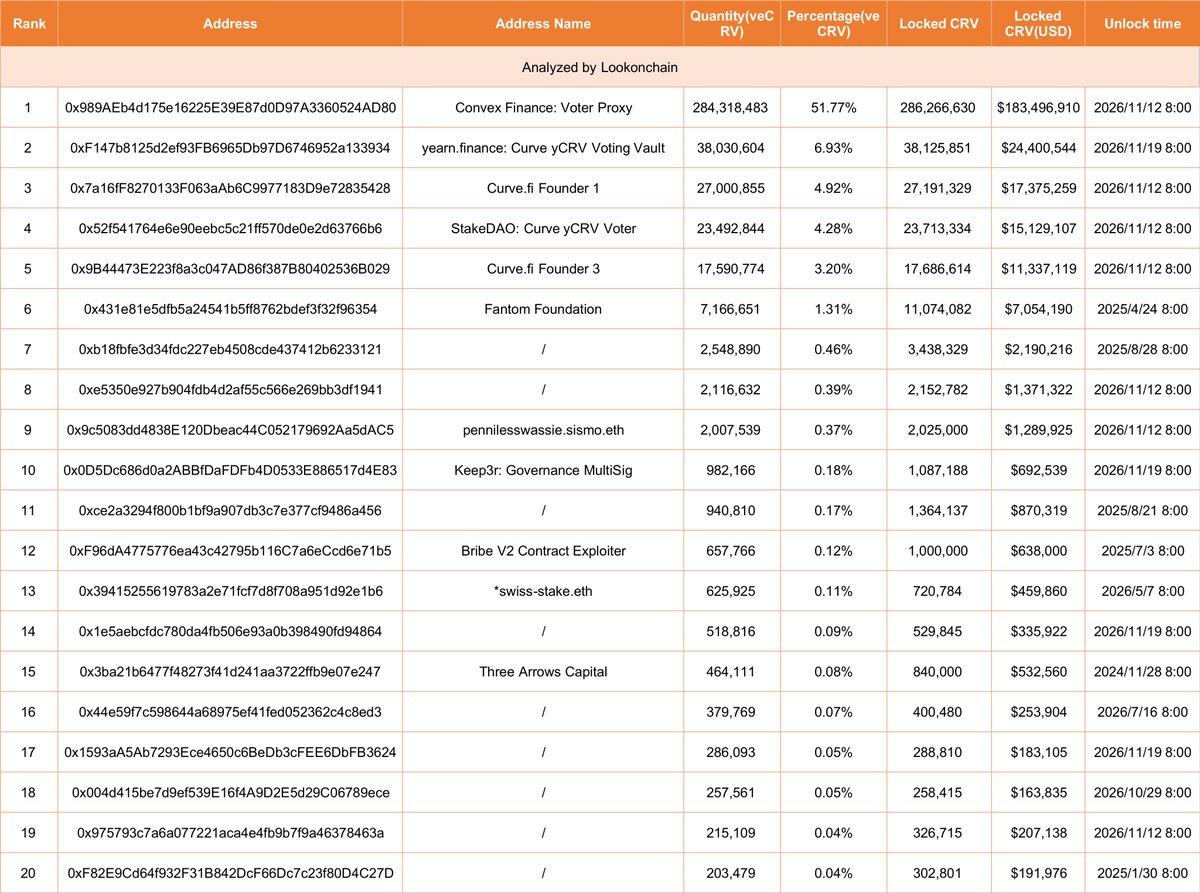Screen dimensions: 1200x893
Task: Select unlock time "2025/8/28 8:00"
Action: [x=1142, y=349]
